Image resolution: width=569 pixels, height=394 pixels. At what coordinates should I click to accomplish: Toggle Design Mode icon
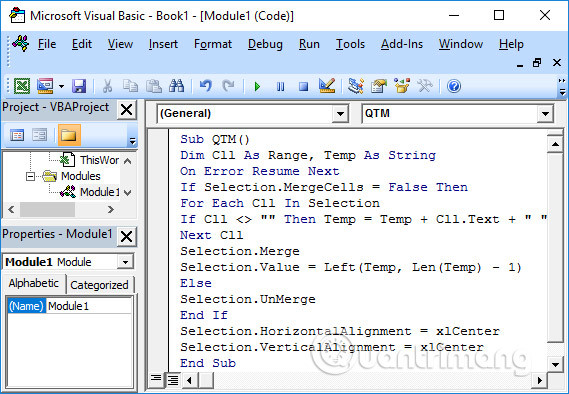(x=327, y=86)
